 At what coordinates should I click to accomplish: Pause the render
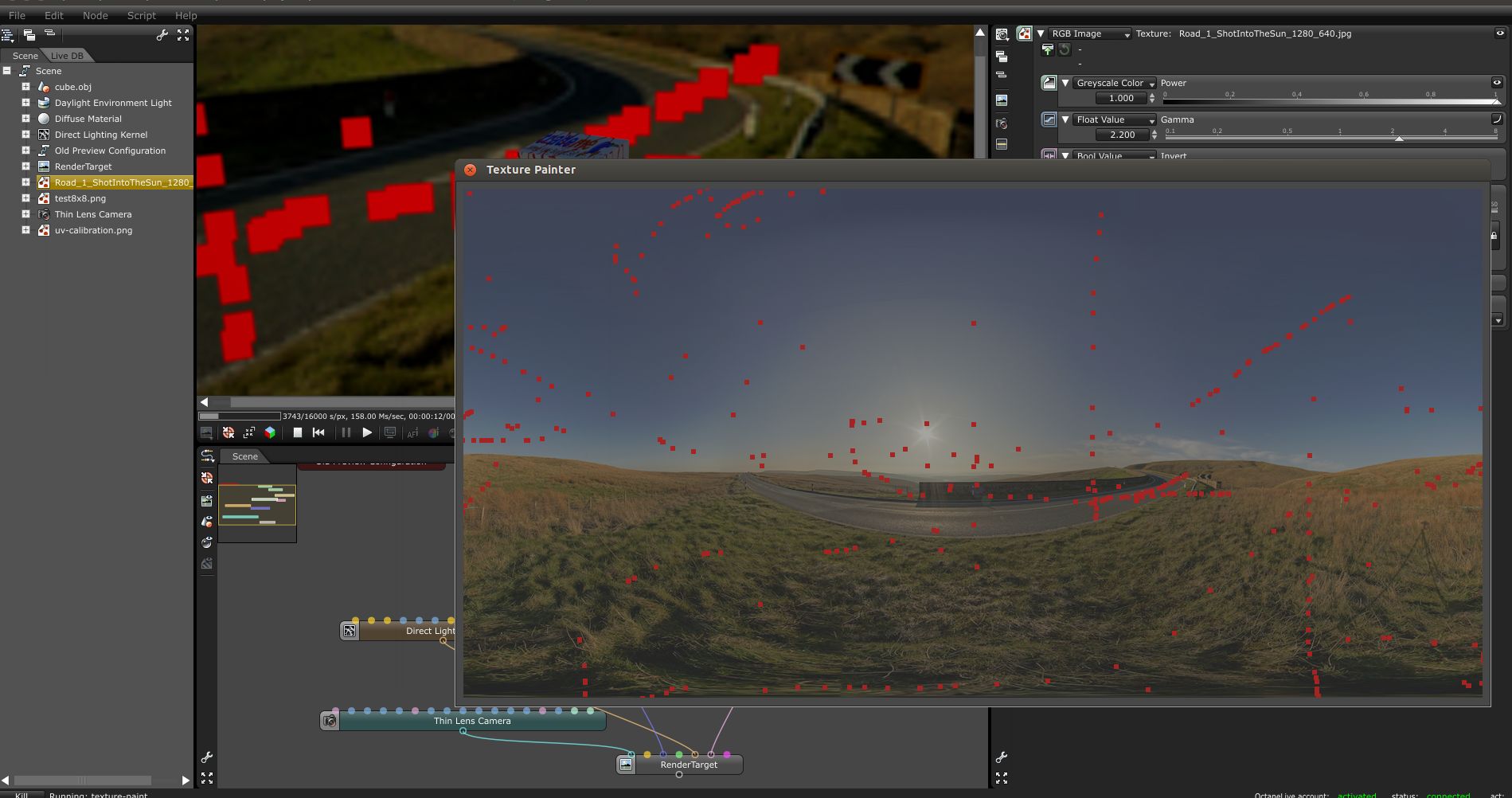point(346,432)
